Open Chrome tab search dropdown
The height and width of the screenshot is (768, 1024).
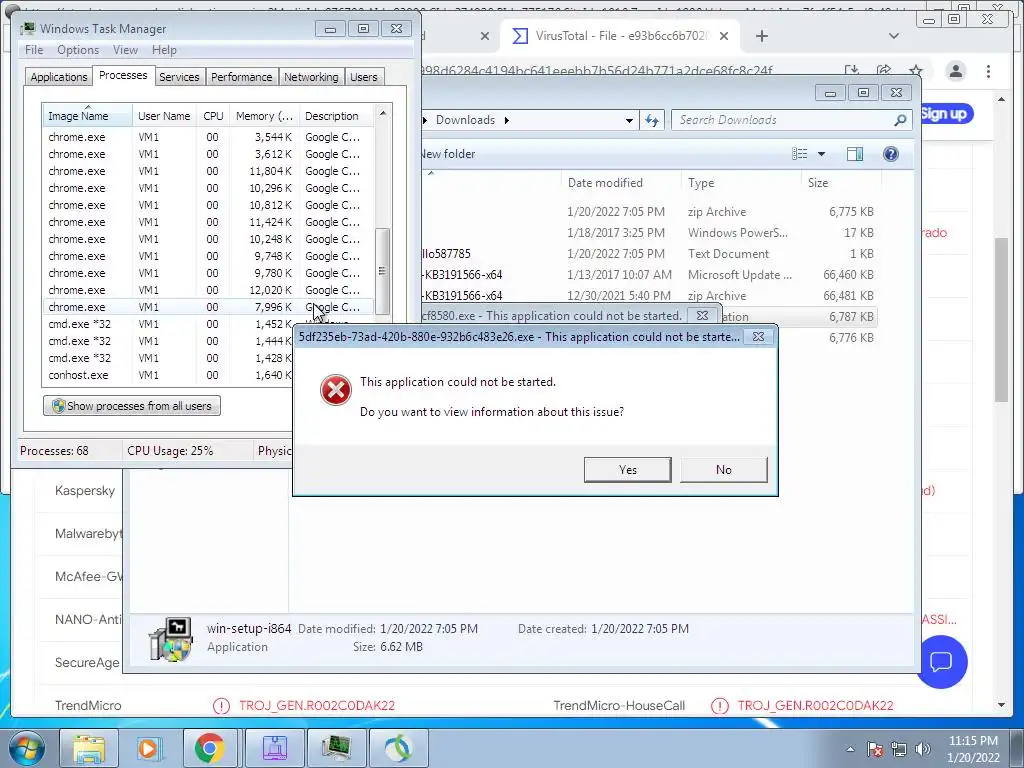click(893, 36)
